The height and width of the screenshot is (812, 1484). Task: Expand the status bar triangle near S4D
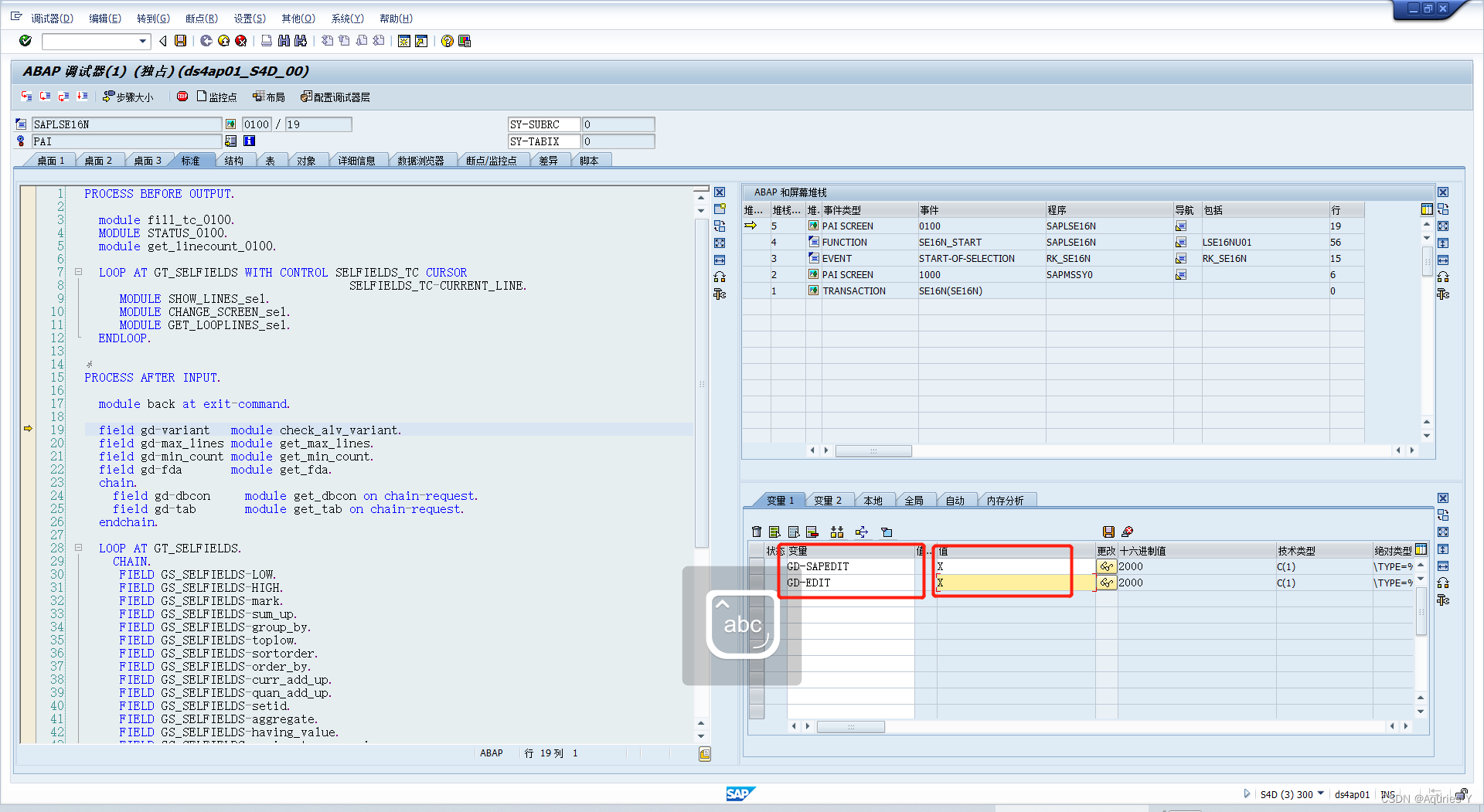pyautogui.click(x=1247, y=793)
